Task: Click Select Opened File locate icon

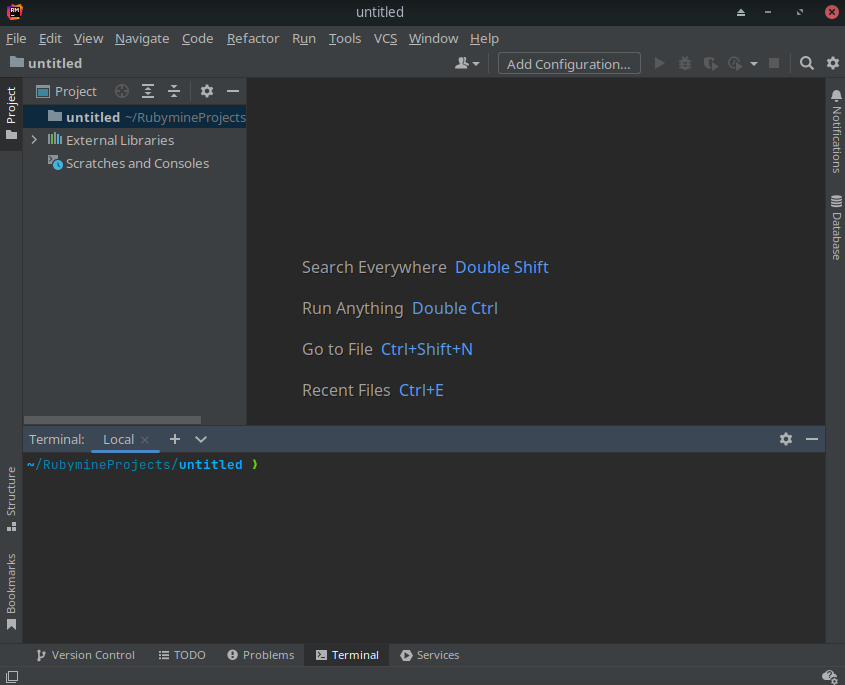Action: coord(122,91)
